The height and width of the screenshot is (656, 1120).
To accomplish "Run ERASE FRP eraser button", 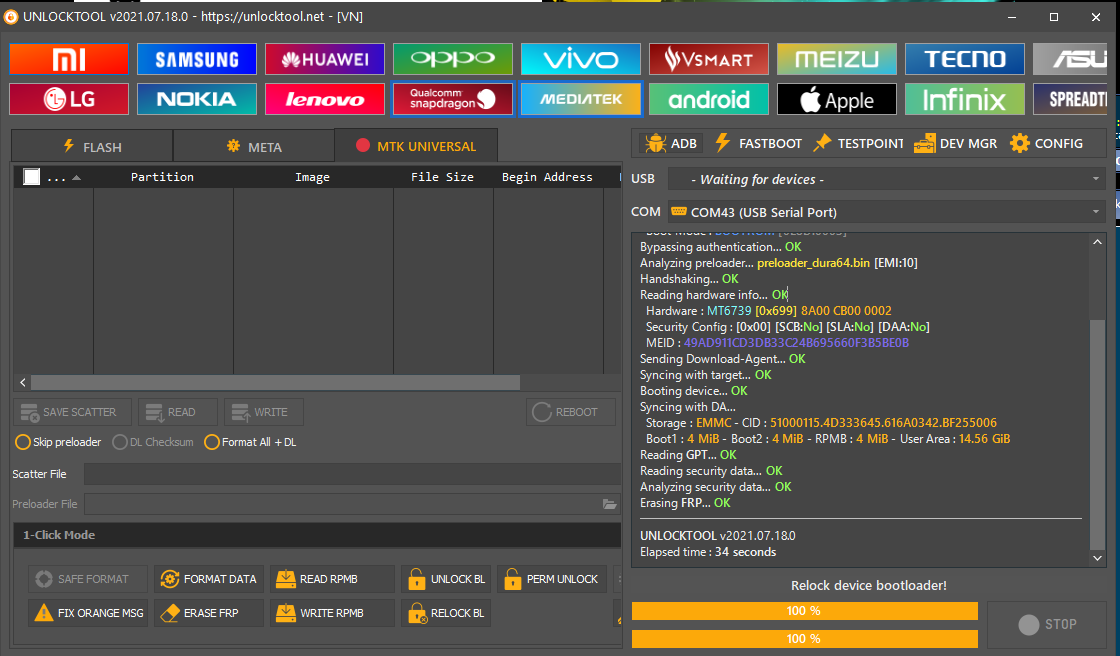I will tap(209, 613).
